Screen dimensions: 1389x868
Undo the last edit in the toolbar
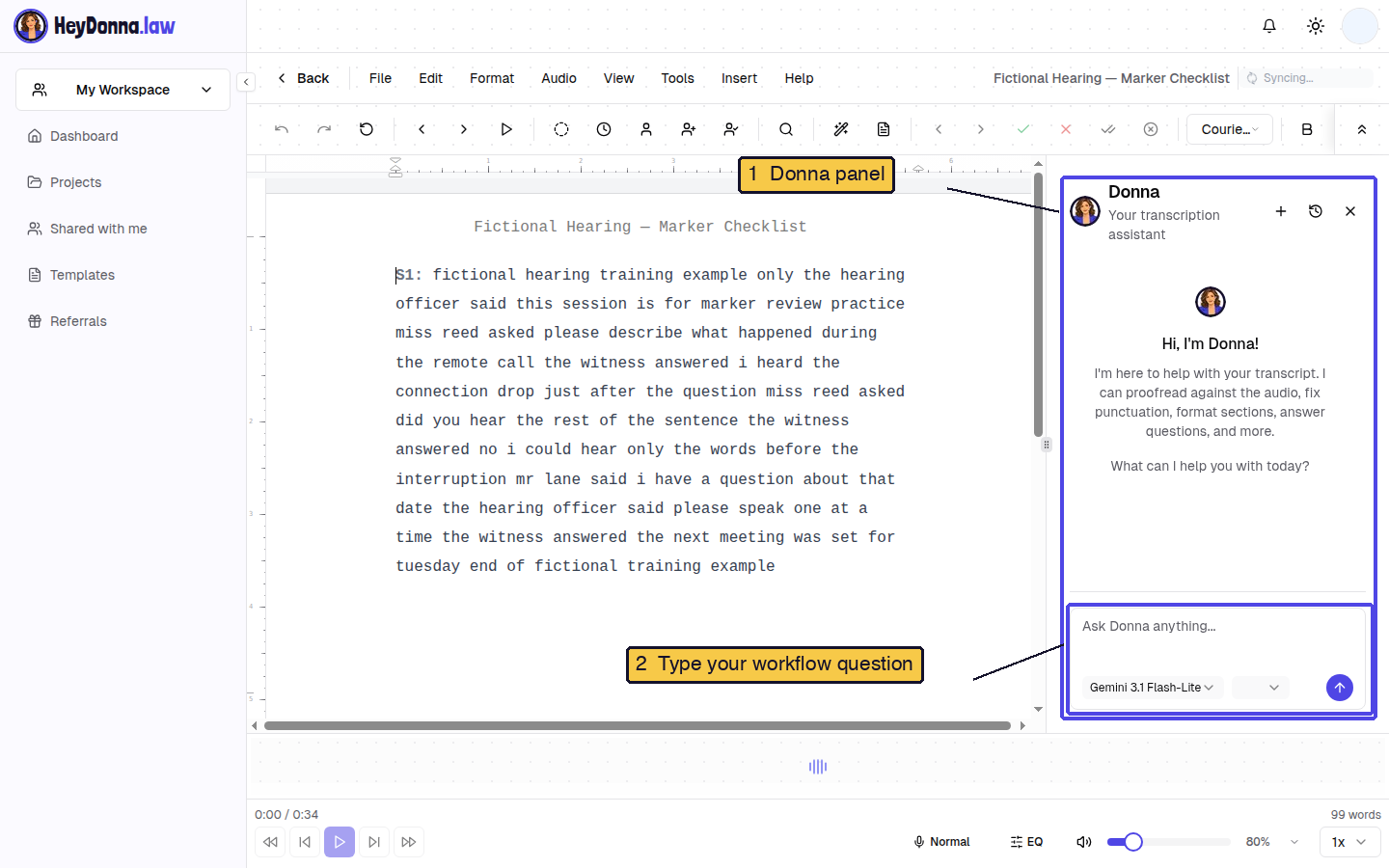282,129
